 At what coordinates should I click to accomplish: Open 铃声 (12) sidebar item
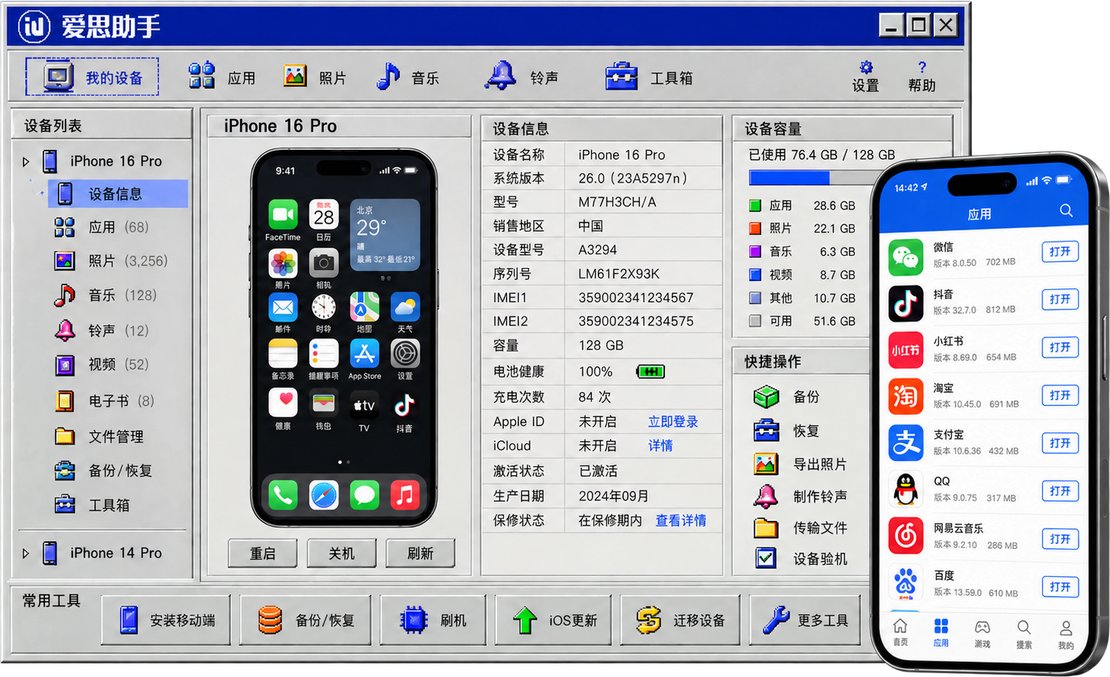[x=102, y=331]
